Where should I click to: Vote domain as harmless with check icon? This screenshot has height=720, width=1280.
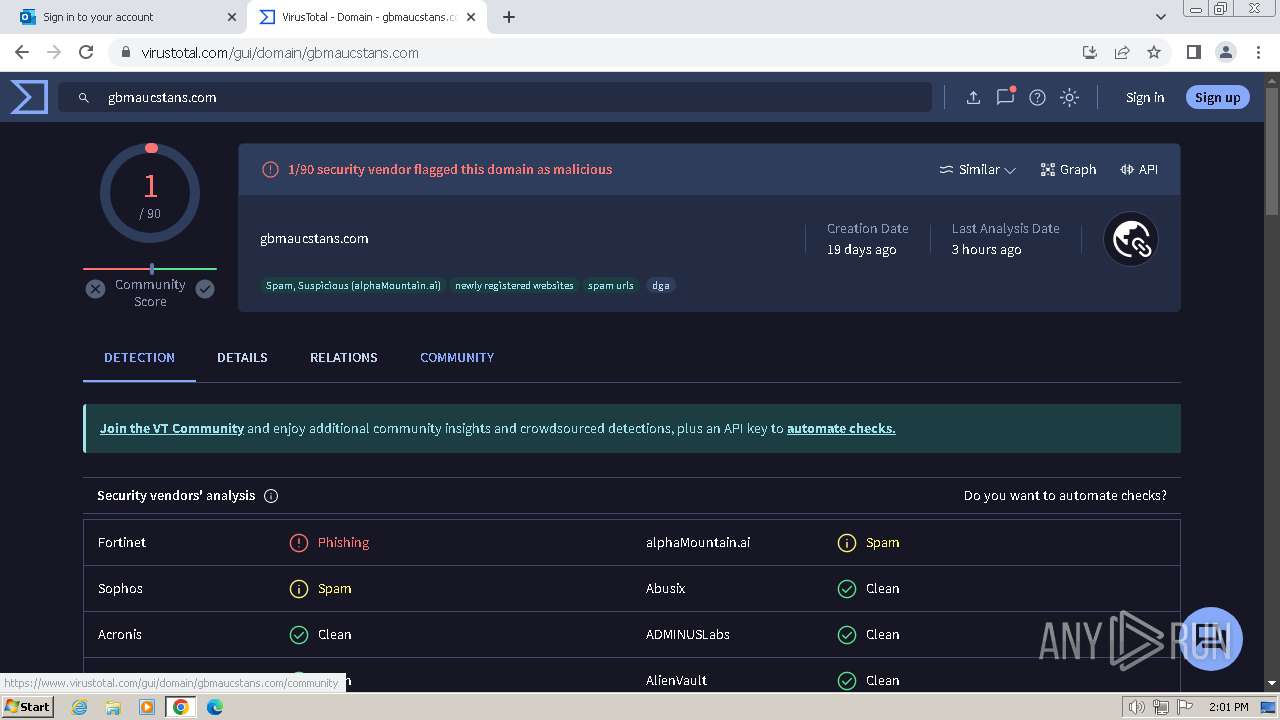coord(205,289)
